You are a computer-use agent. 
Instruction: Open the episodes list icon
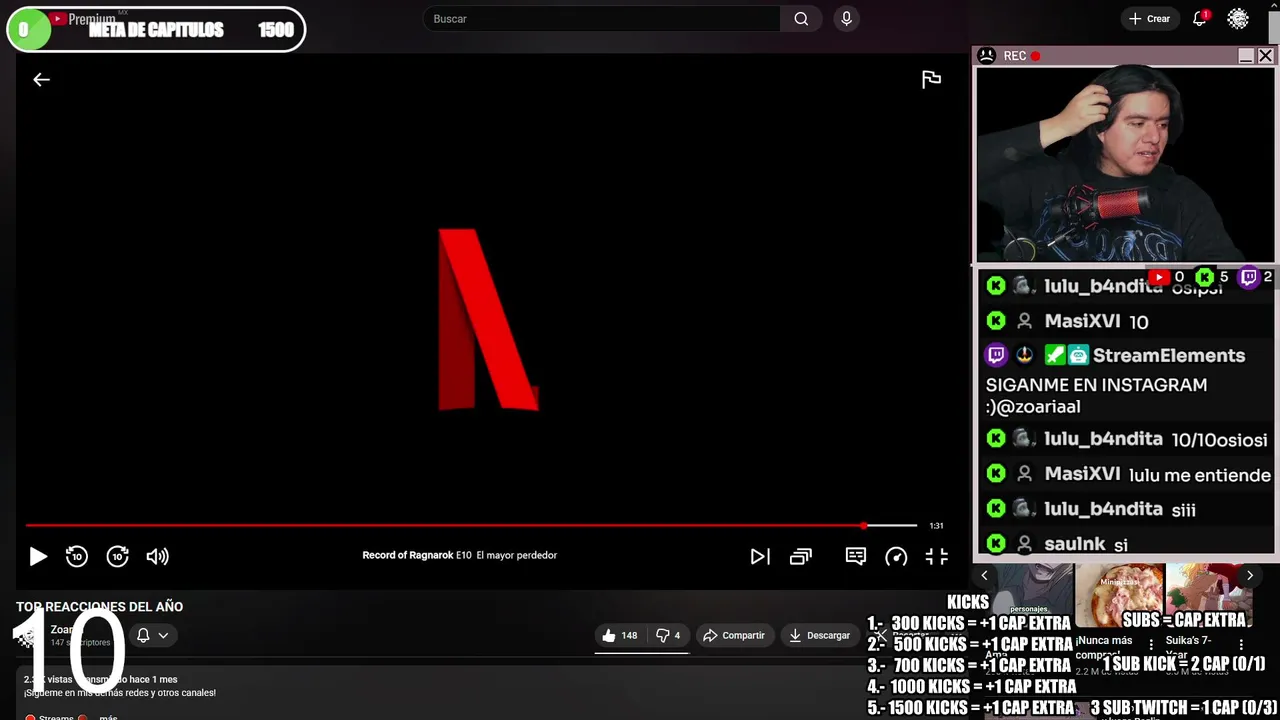(x=801, y=557)
